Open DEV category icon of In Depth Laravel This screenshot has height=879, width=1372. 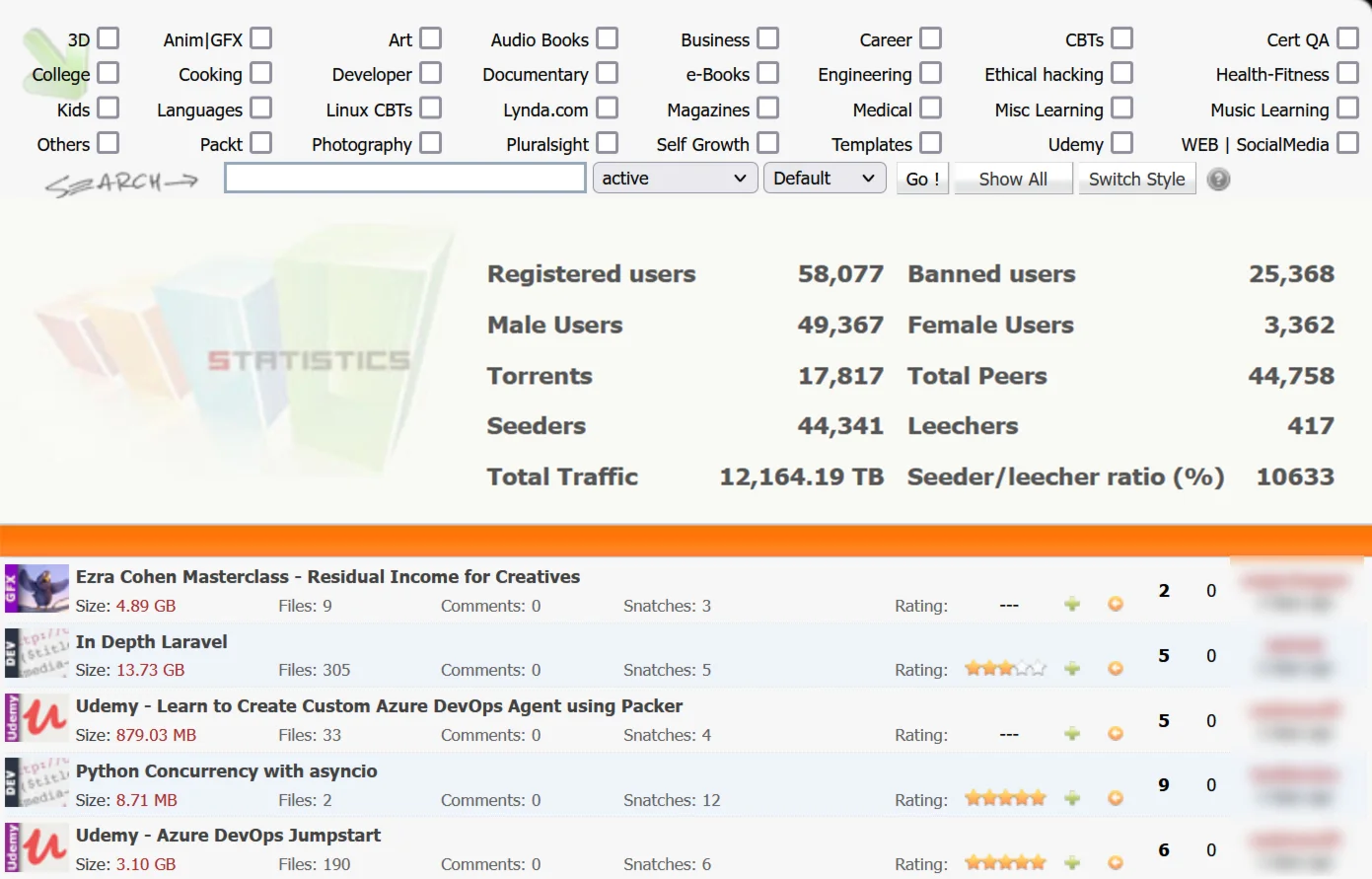click(36, 654)
